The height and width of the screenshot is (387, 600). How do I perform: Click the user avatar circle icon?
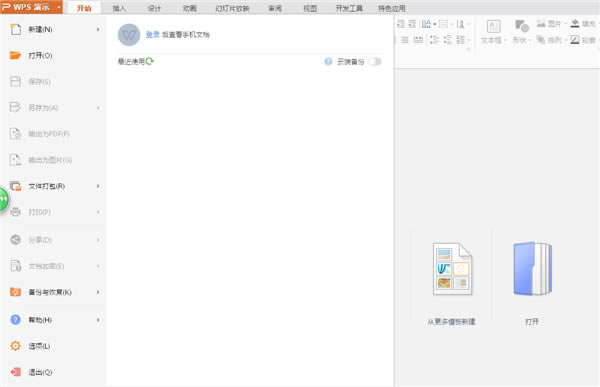(x=129, y=35)
